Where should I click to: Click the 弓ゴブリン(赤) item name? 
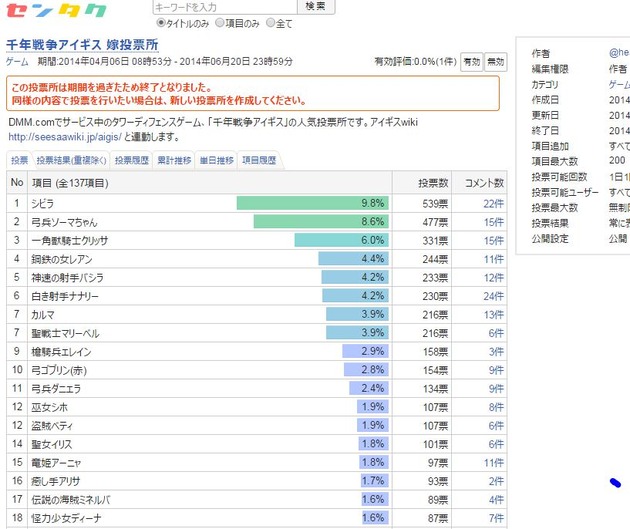[x=59, y=370]
